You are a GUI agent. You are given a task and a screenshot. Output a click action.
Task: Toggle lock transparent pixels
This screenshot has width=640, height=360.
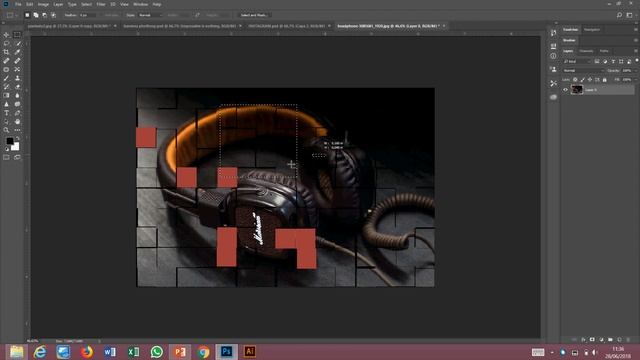(575, 80)
